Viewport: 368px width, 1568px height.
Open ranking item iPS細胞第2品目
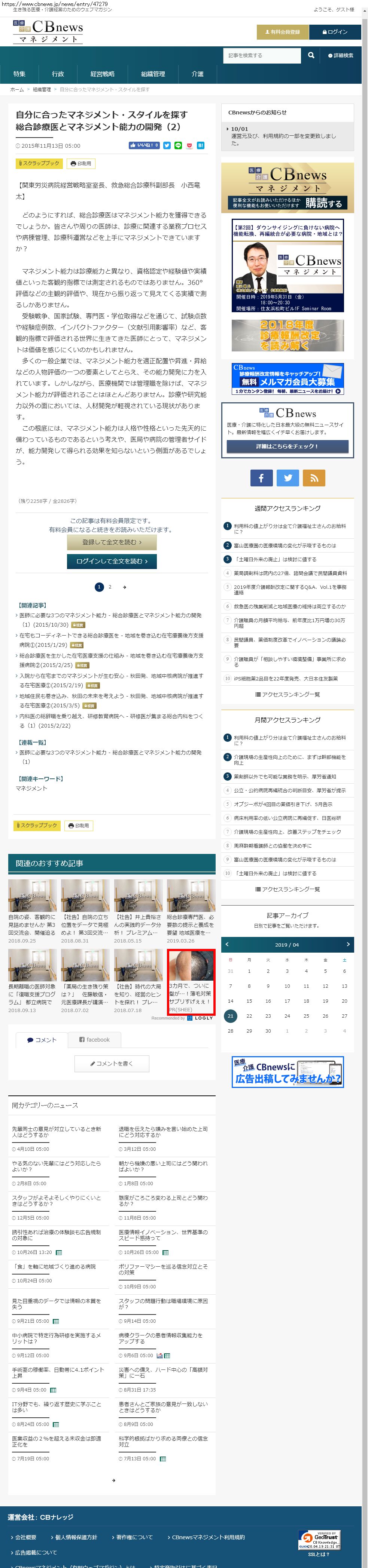tap(285, 678)
